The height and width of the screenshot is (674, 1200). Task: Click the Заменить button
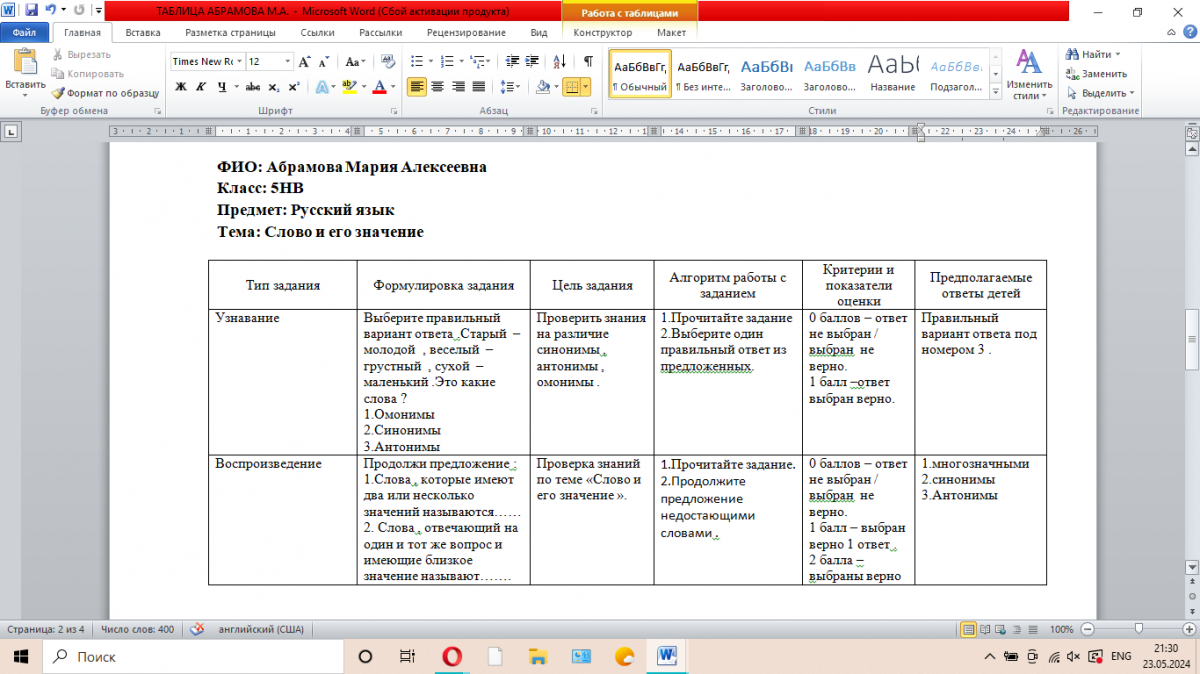click(1097, 74)
